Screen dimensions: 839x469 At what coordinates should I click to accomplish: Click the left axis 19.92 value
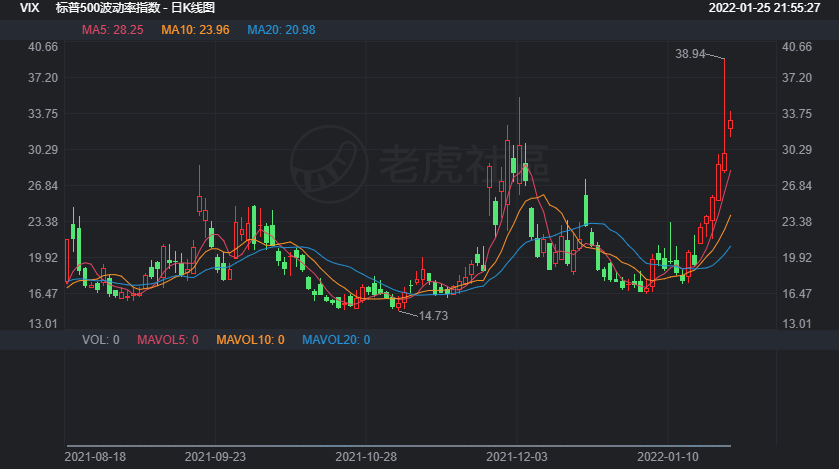tap(43, 258)
